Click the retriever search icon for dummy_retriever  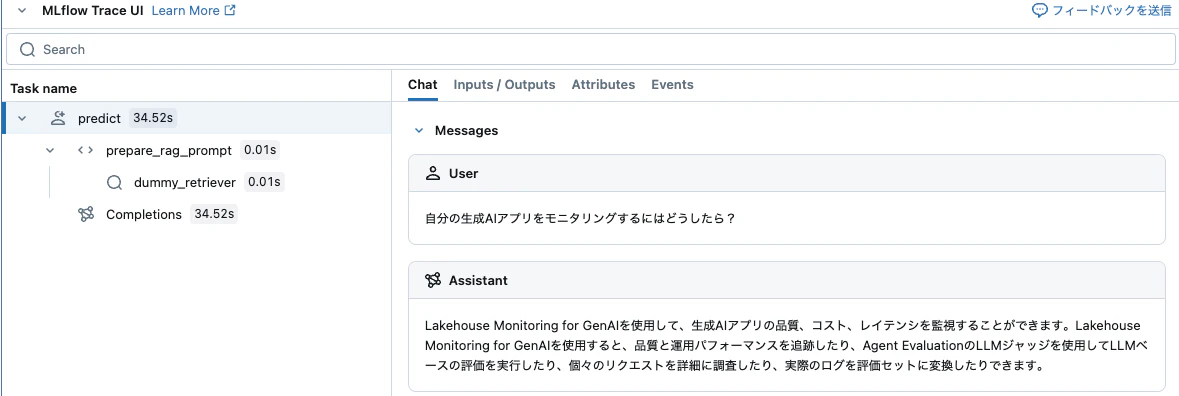click(x=114, y=182)
